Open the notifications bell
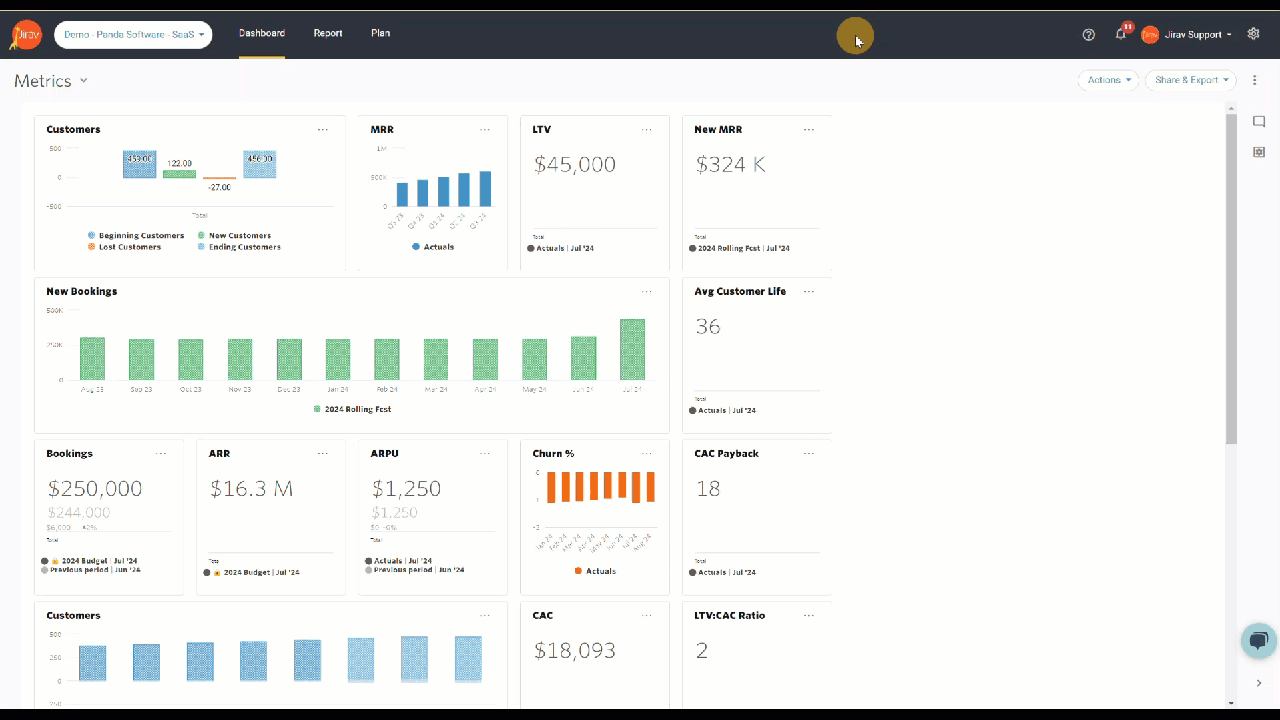The image size is (1280, 720). coord(1120,34)
